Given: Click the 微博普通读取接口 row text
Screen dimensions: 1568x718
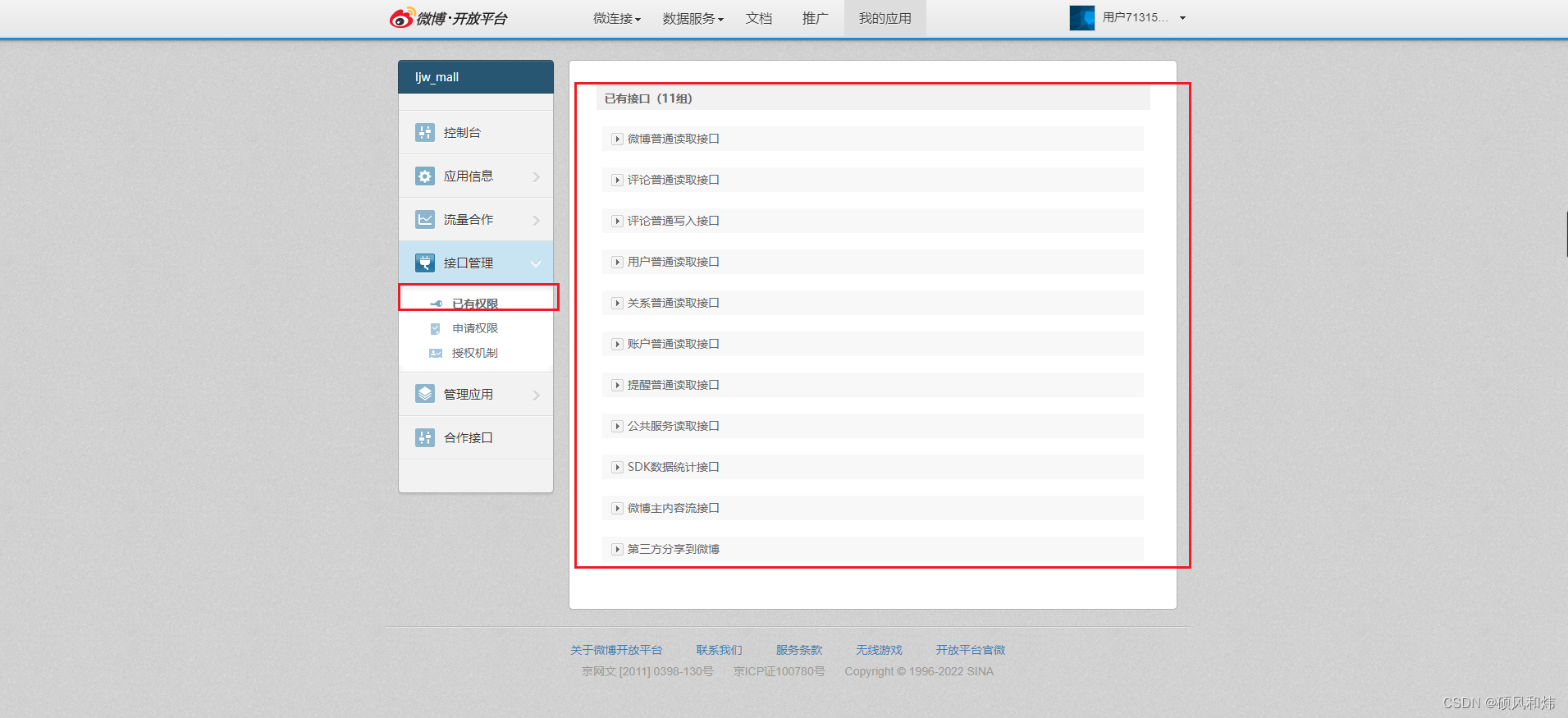Looking at the screenshot, I should [x=674, y=139].
